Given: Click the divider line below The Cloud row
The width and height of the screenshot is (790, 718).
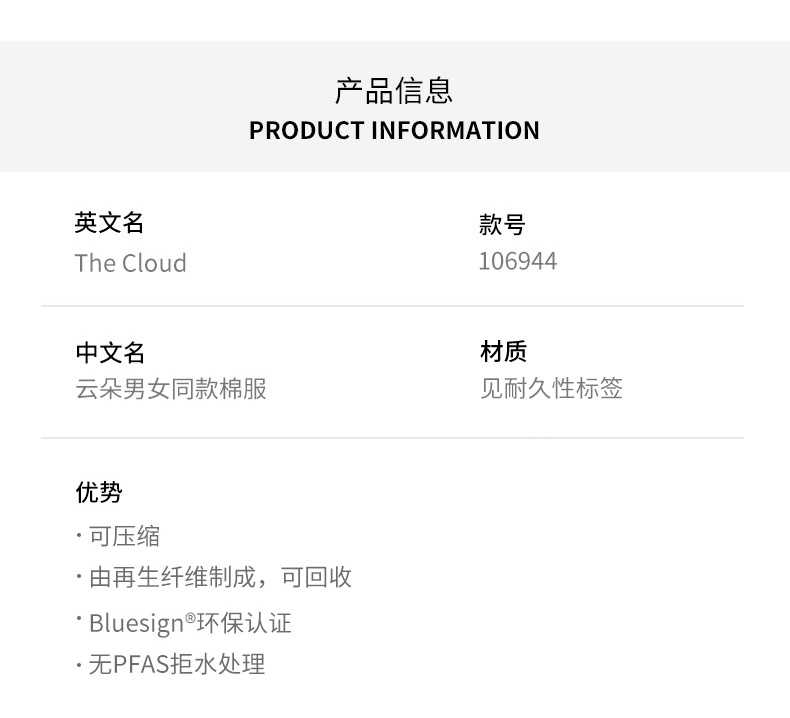Looking at the screenshot, I should [x=392, y=306].
